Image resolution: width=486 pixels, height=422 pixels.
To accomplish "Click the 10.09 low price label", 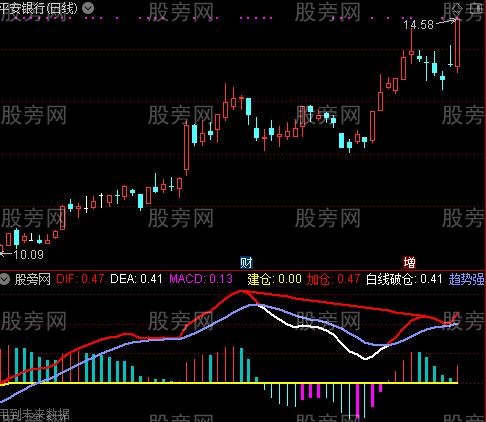I will (29, 255).
